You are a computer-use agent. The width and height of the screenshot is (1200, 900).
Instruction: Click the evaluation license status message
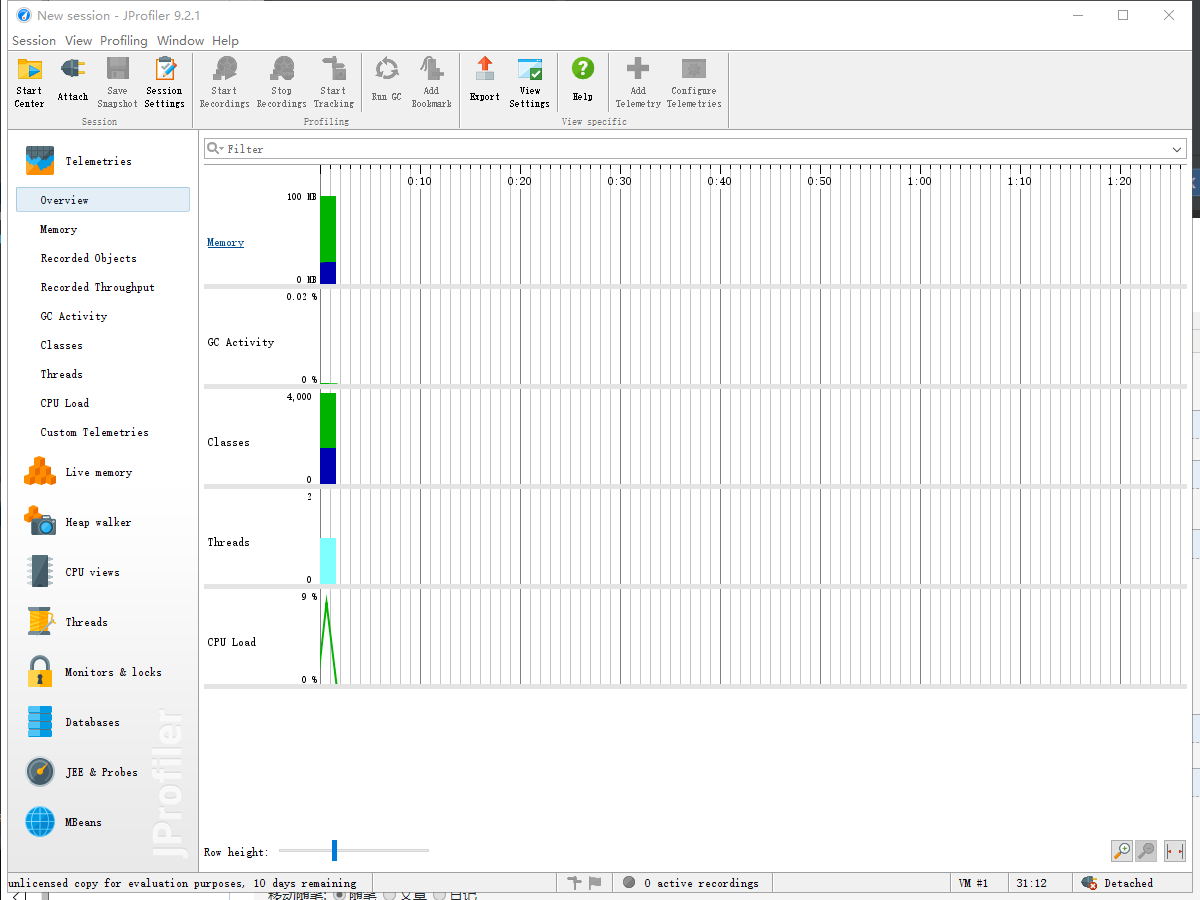(x=182, y=883)
